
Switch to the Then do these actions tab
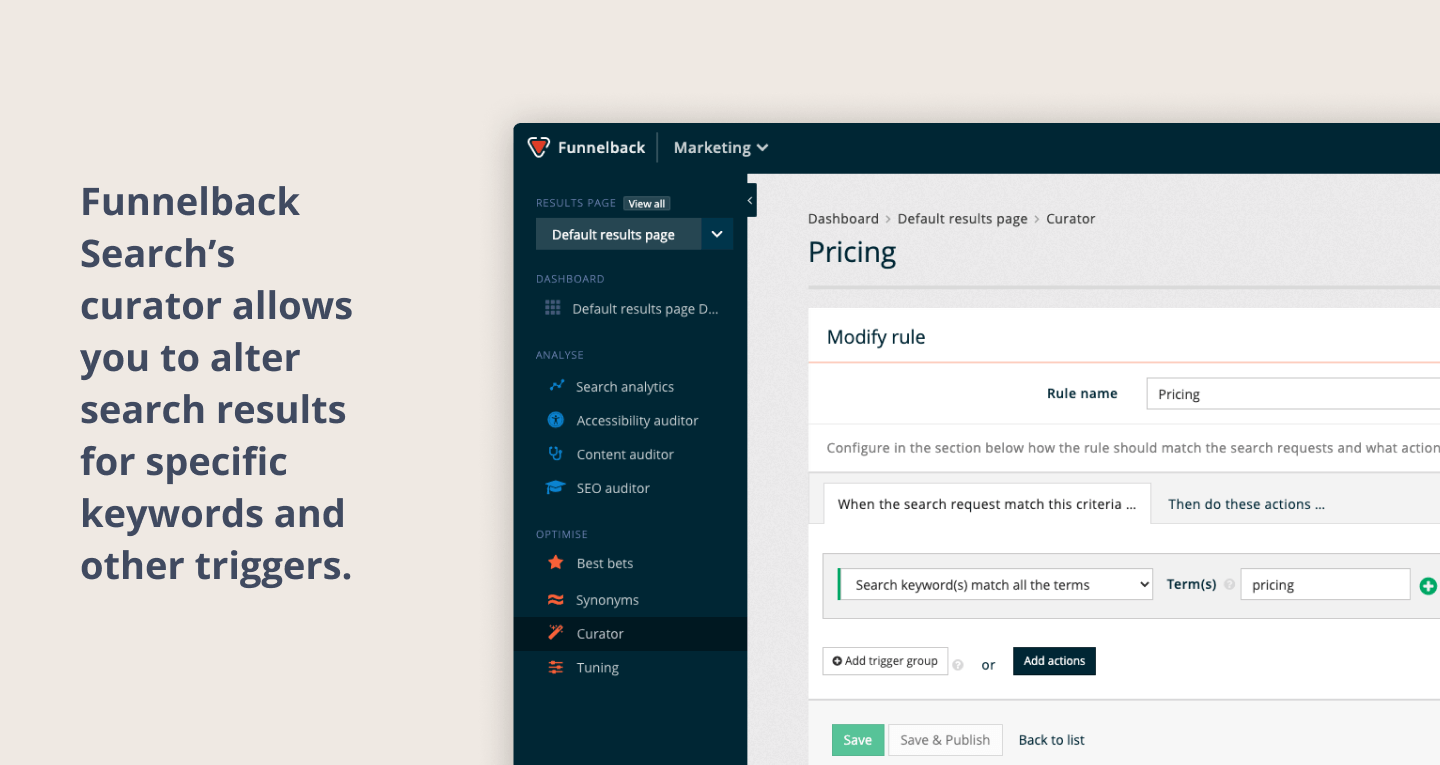coord(1246,504)
